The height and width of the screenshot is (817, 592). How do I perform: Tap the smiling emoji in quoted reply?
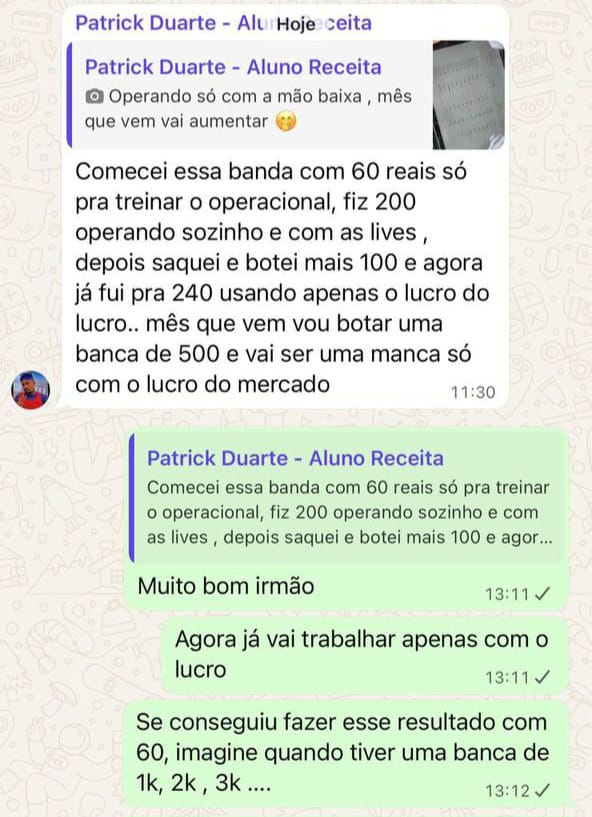pyautogui.click(x=286, y=121)
